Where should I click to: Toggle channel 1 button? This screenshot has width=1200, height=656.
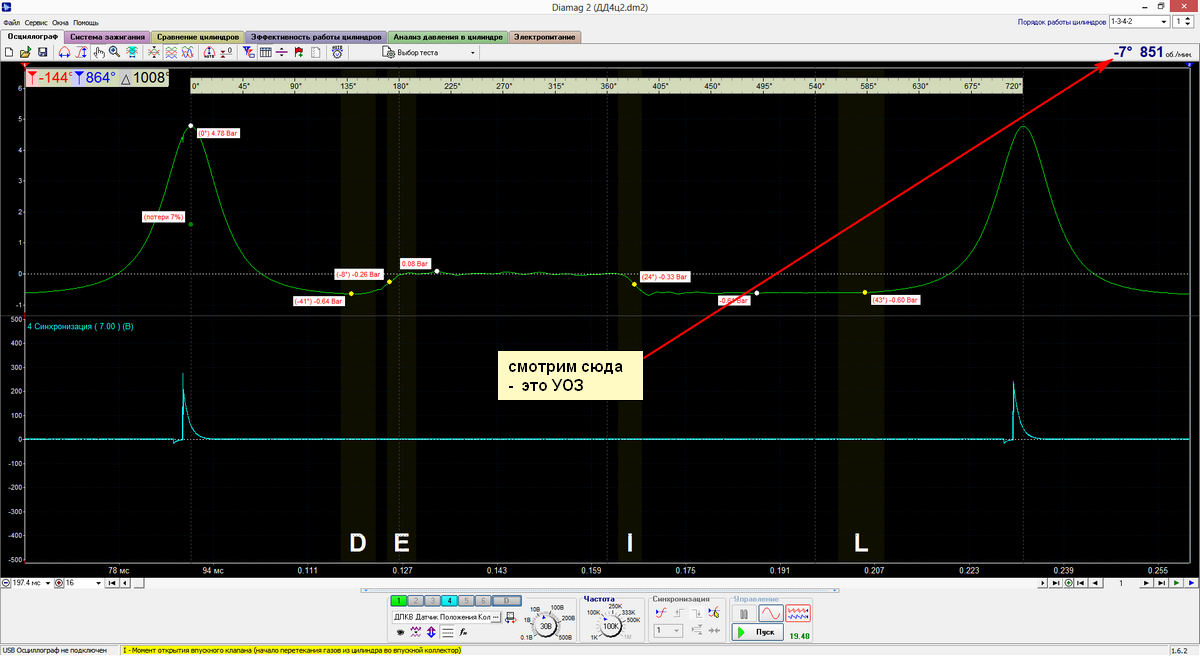(x=400, y=600)
